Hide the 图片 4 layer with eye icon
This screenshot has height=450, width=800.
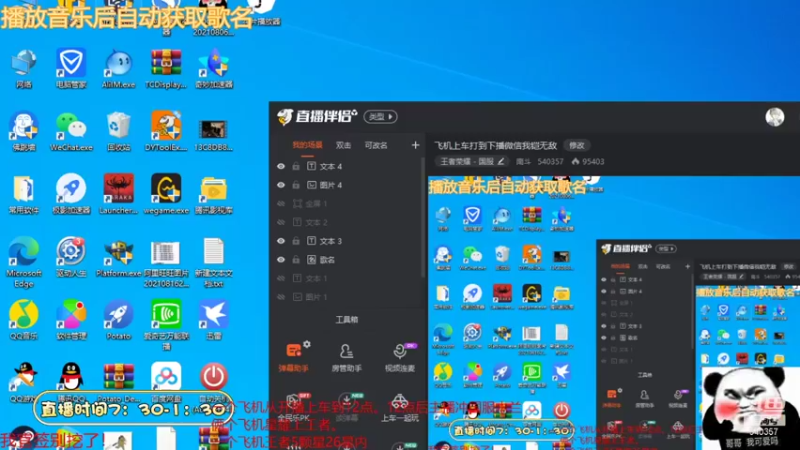281,185
